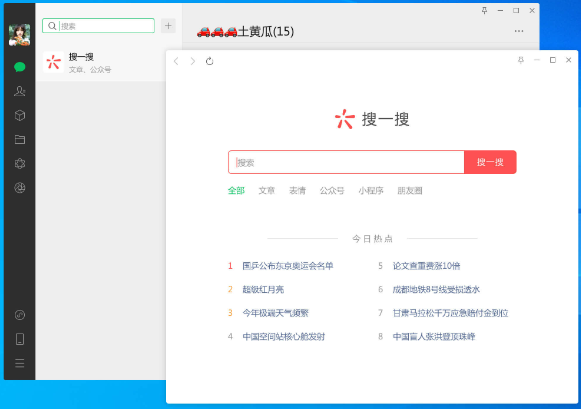
Task: Click the plus button next to WeChat search
Action: [x=168, y=26]
